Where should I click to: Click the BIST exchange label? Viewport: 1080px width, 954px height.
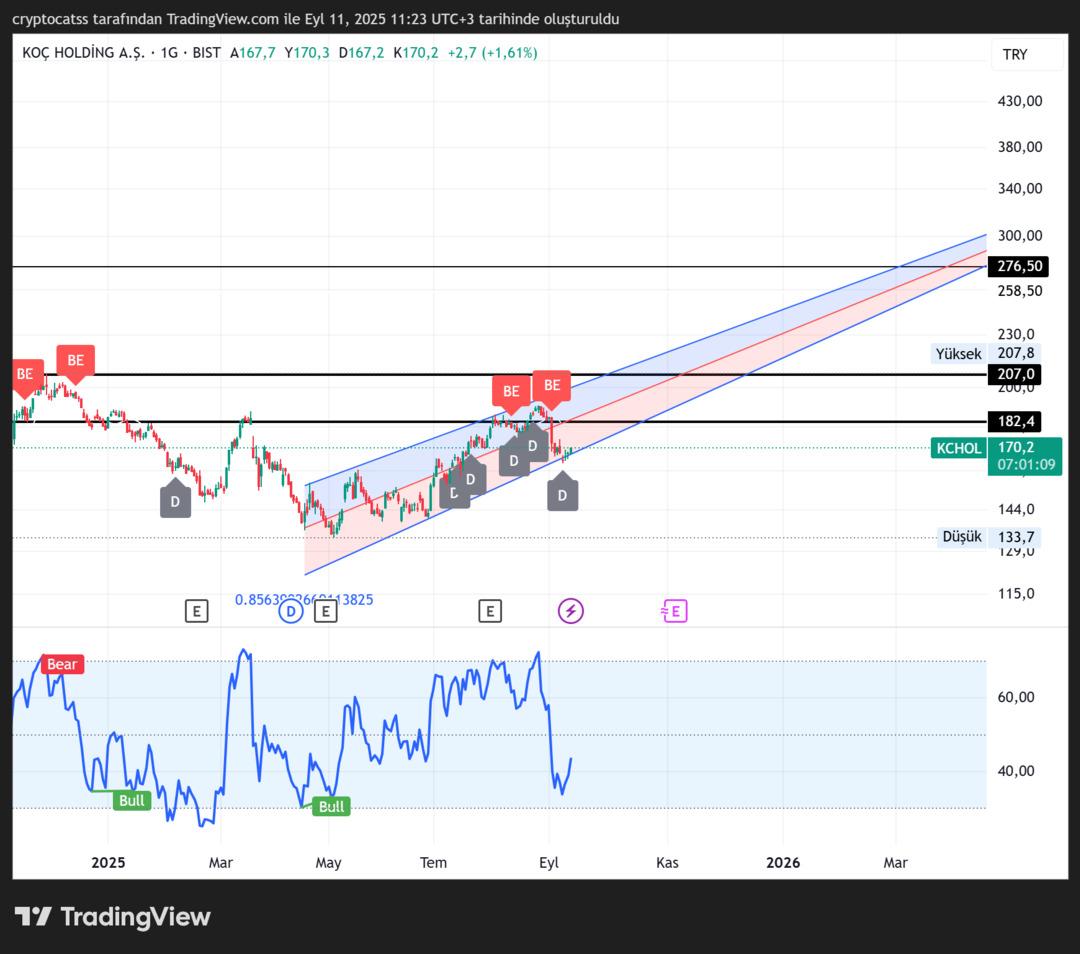coord(207,53)
